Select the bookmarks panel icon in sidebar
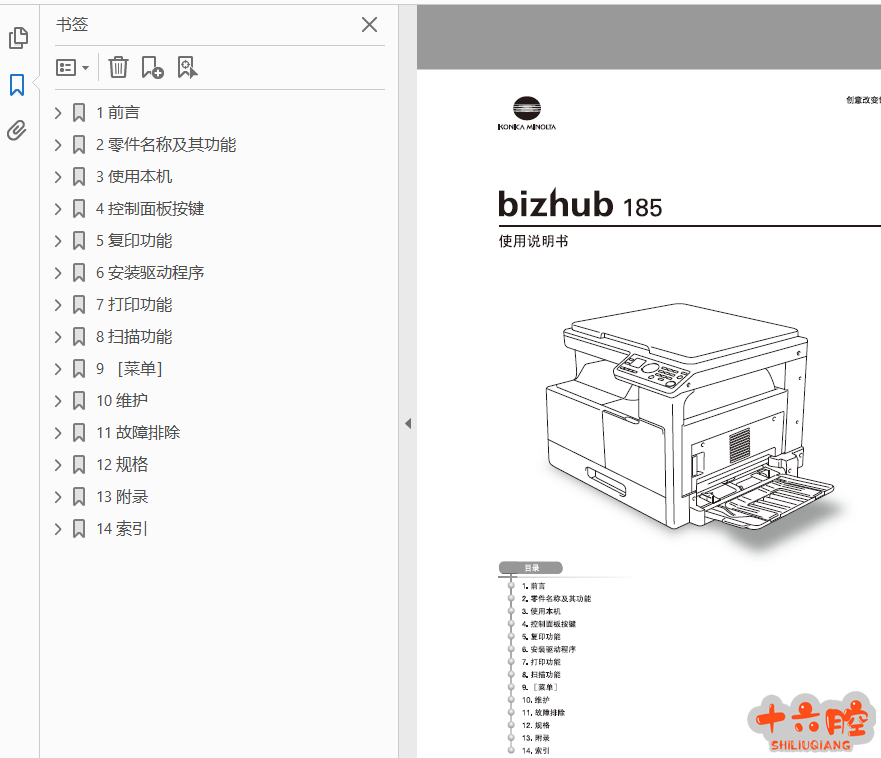This screenshot has width=881, height=758. pos(17,85)
